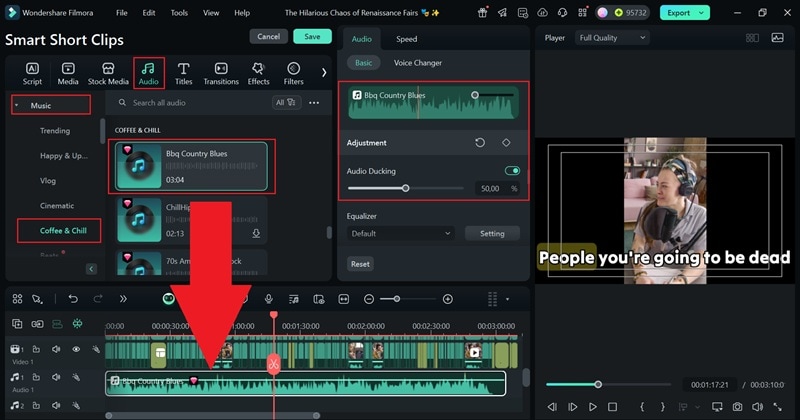Image resolution: width=800 pixels, height=420 pixels.
Task: Toggle Audio Ducking switch
Action: pos(512,171)
